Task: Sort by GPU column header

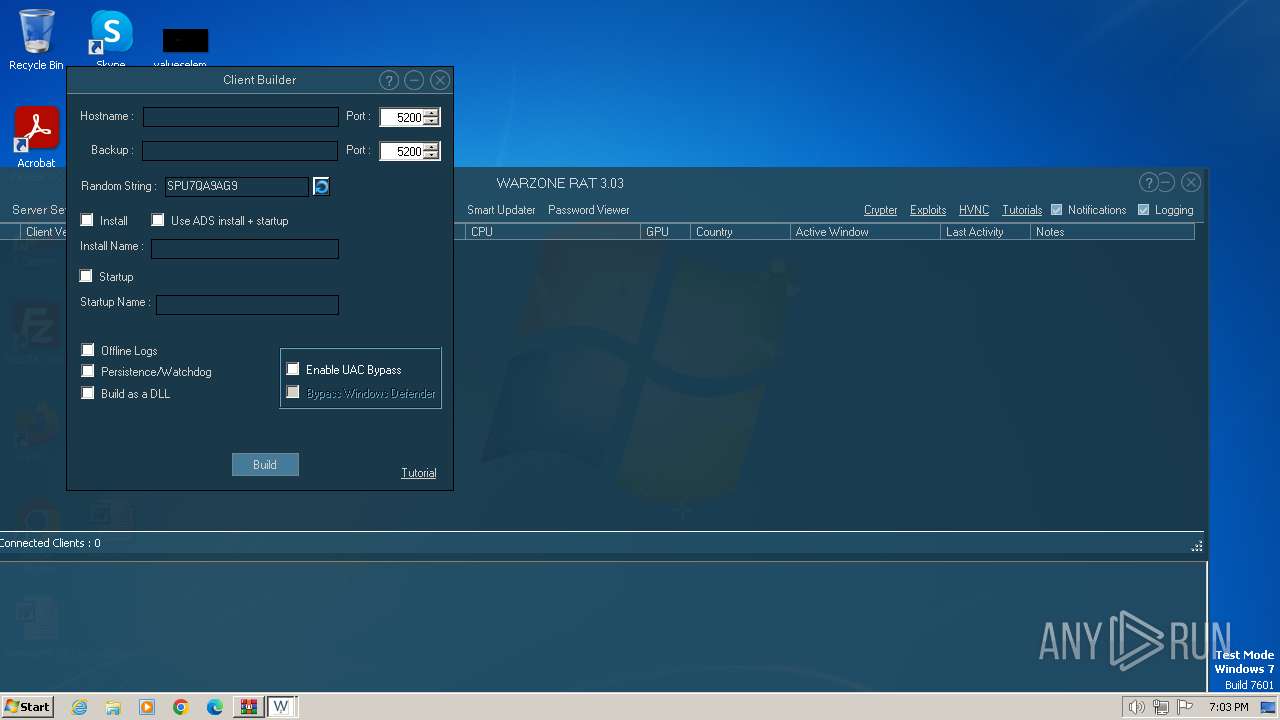Action: (665, 232)
